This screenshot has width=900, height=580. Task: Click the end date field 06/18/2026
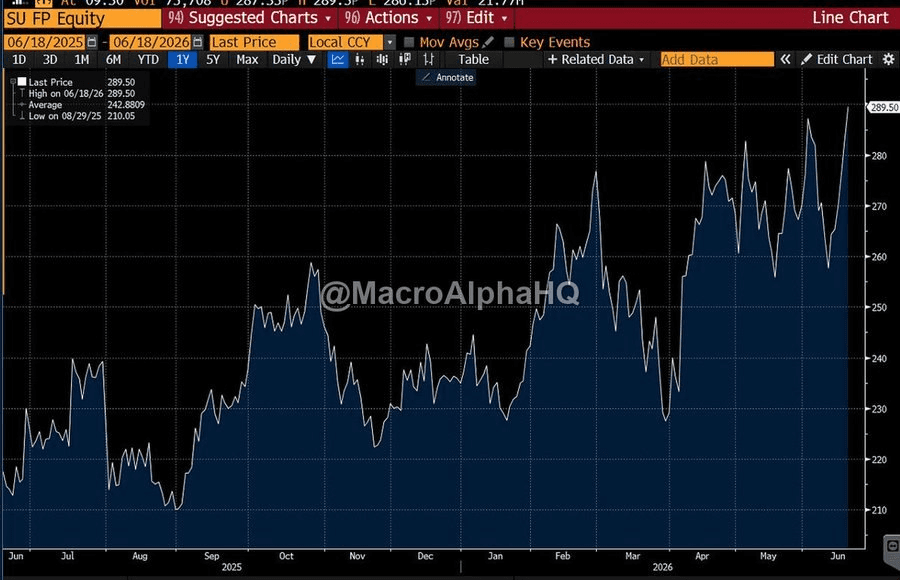coord(150,42)
